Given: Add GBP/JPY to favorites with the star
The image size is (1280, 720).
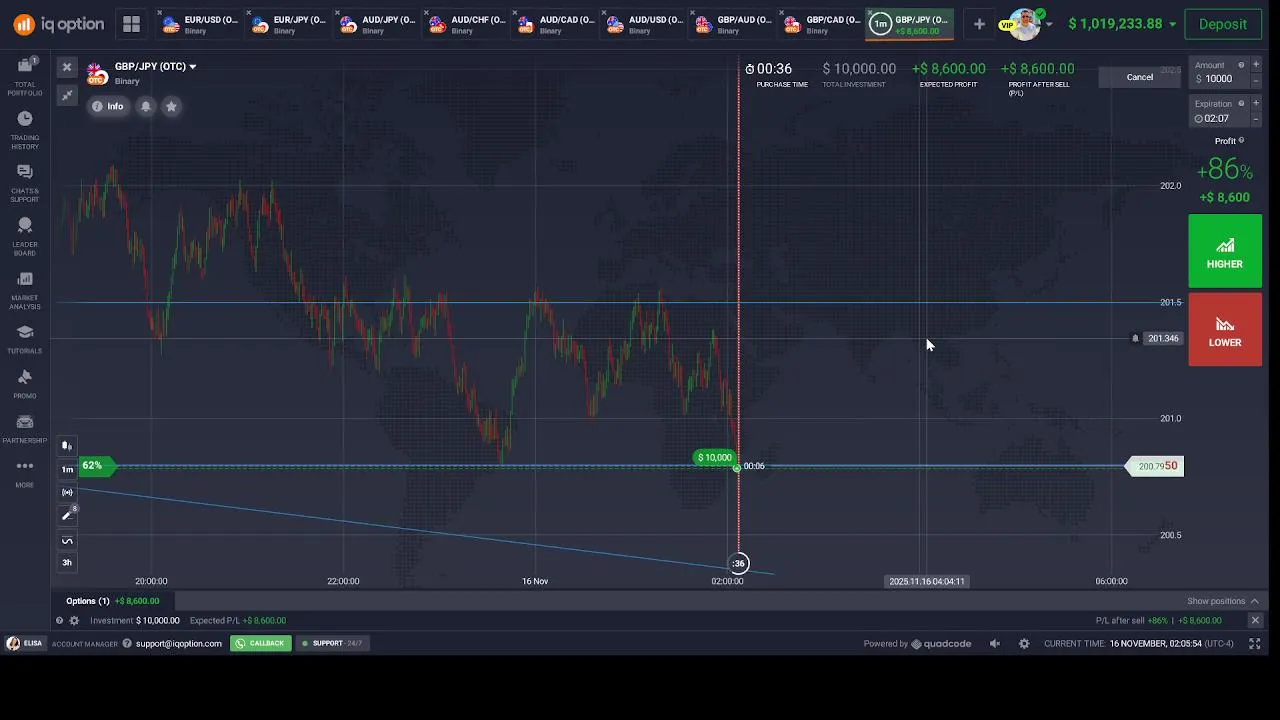Looking at the screenshot, I should tap(171, 106).
